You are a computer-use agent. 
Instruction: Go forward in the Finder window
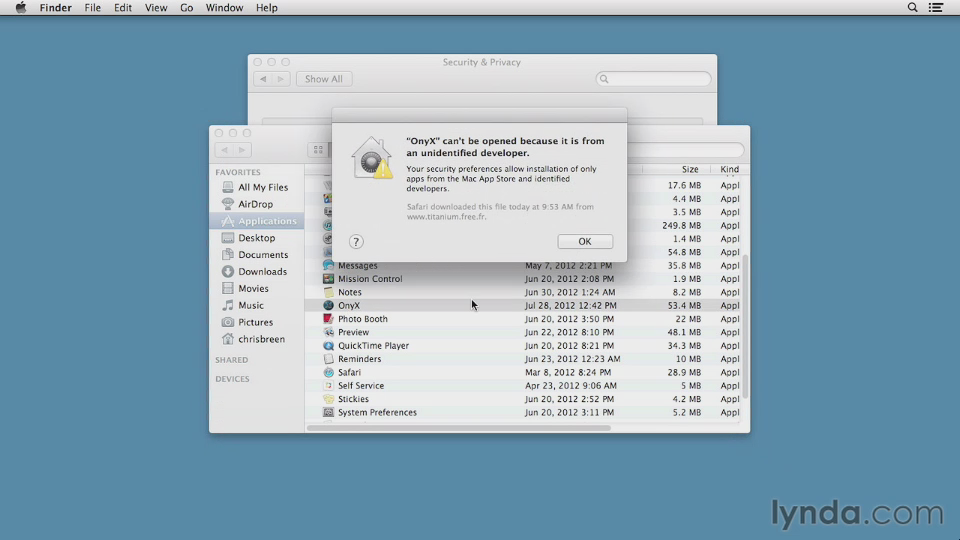tap(242, 150)
